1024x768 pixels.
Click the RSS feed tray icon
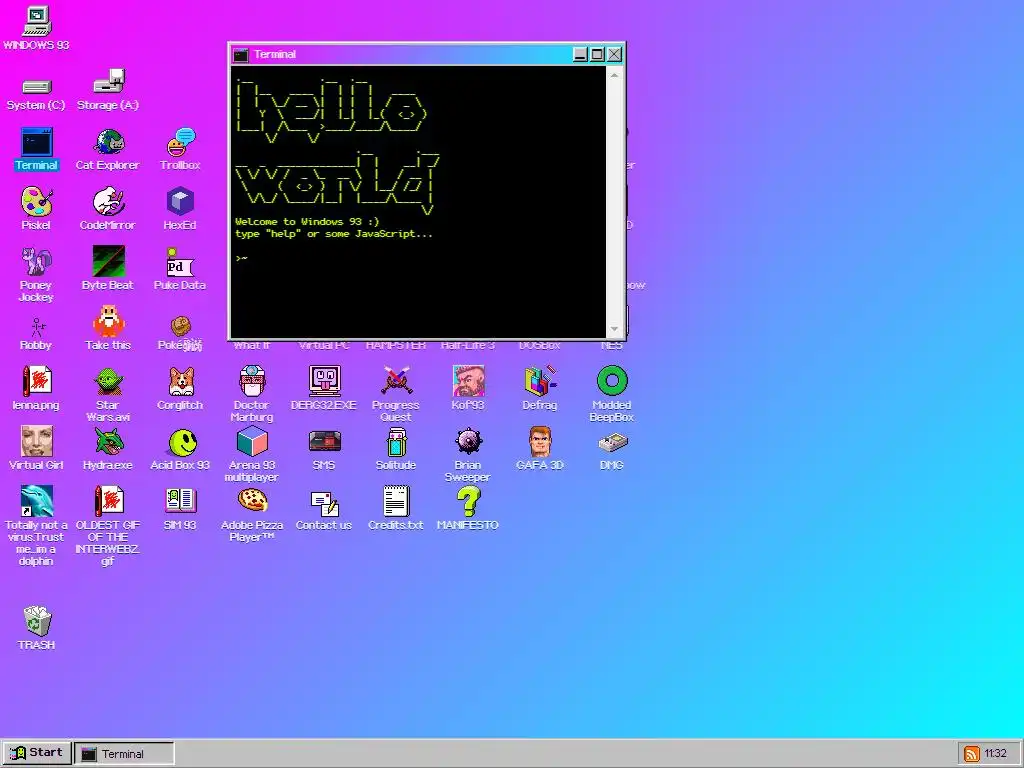coord(972,754)
